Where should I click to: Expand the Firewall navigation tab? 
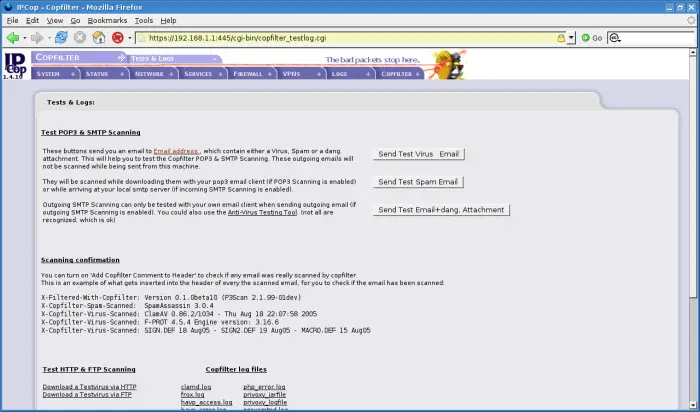[x=252, y=74]
